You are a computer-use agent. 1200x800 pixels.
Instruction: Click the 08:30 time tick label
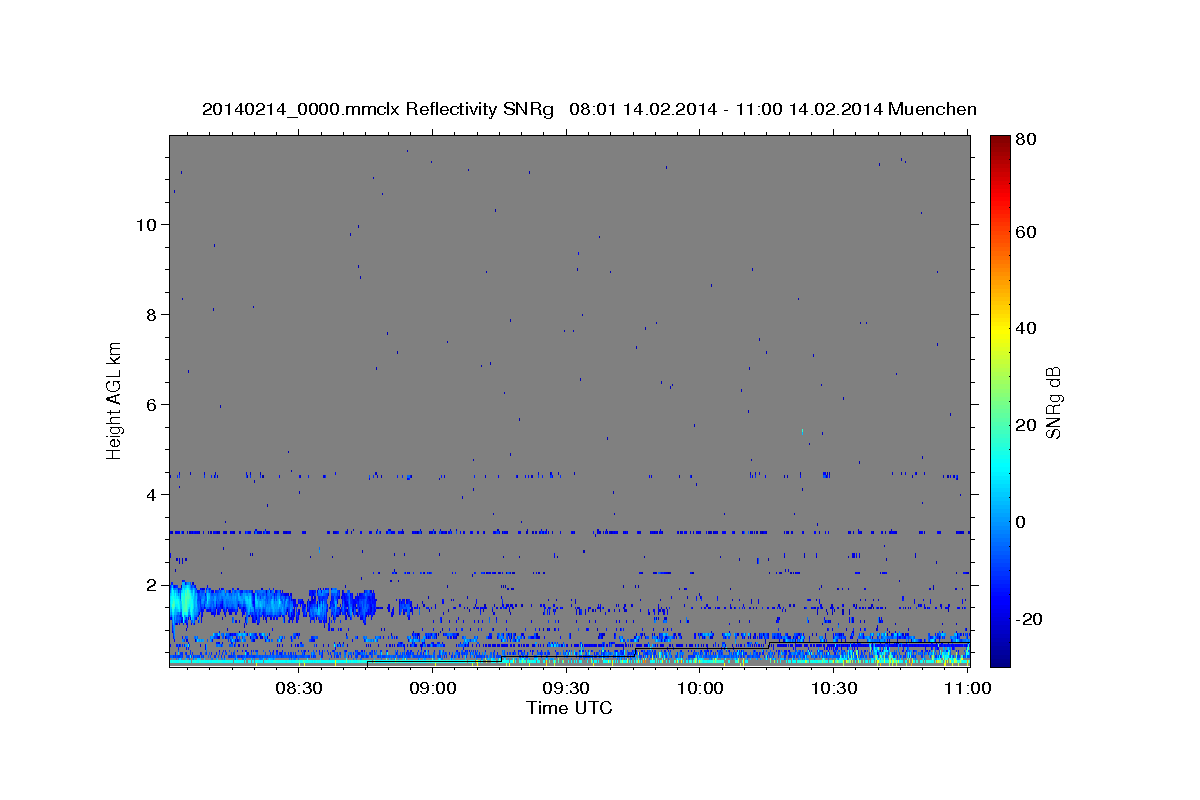tap(299, 688)
